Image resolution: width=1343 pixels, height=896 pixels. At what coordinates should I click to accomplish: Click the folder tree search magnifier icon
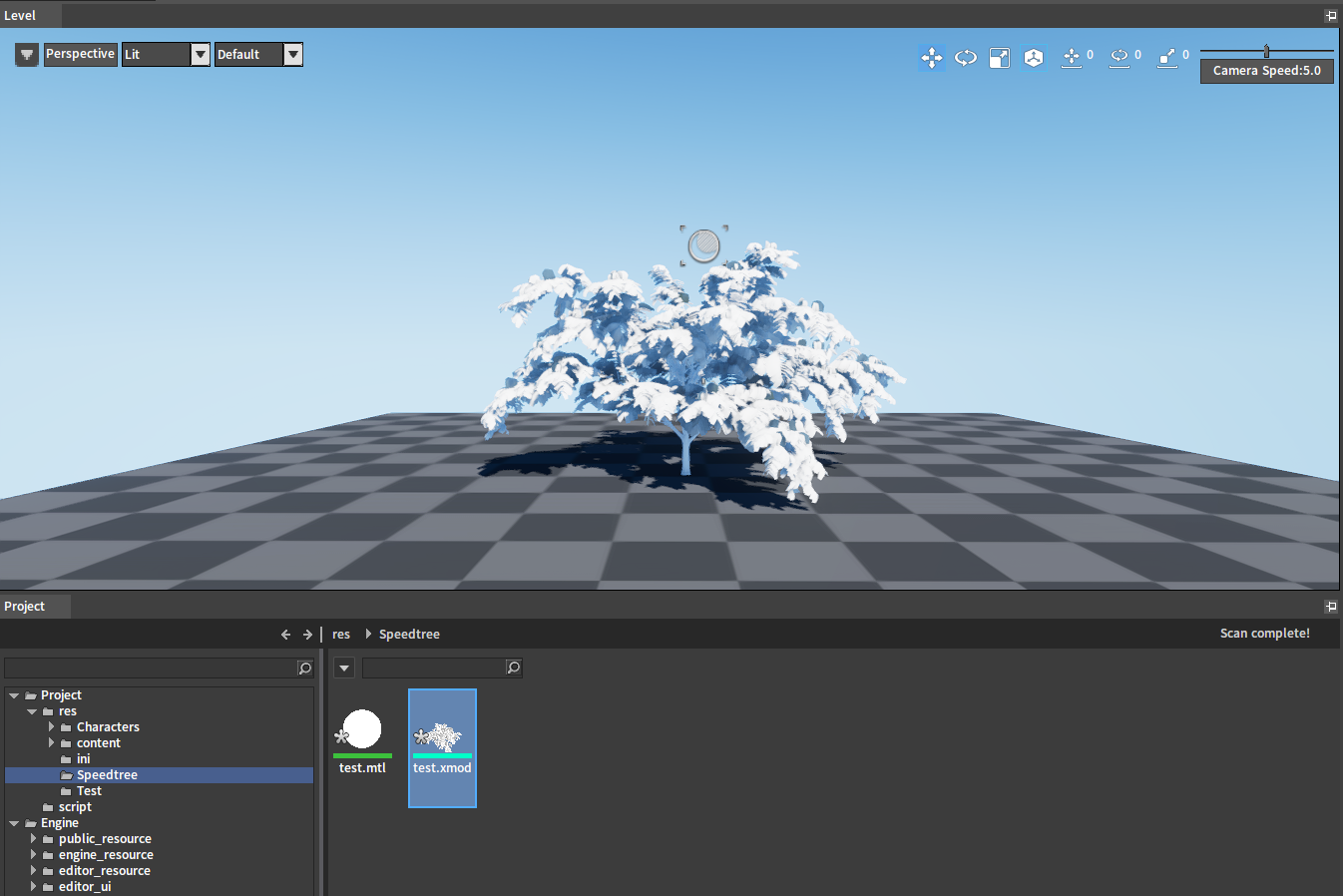[x=305, y=668]
